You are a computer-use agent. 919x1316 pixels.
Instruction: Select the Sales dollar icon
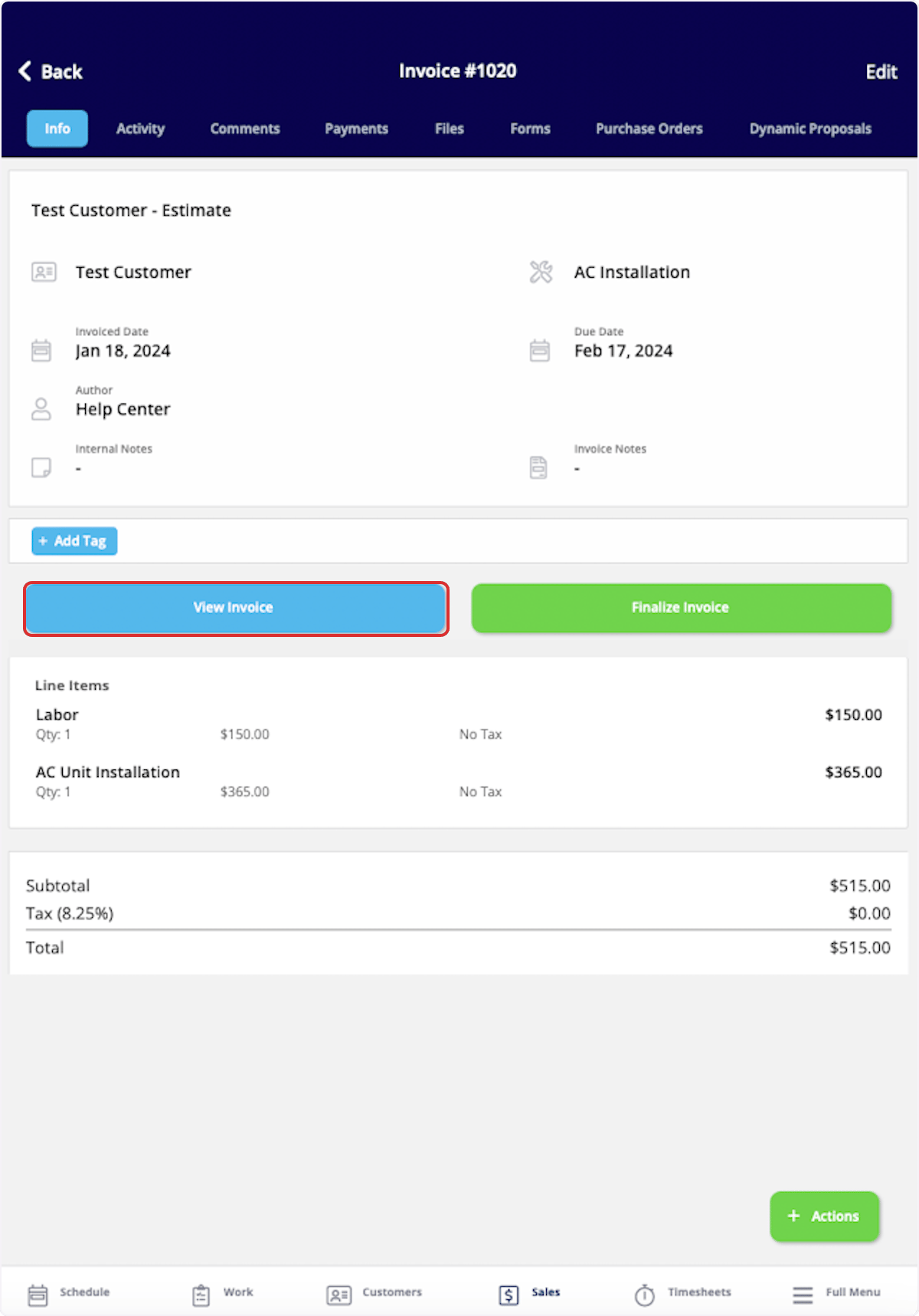pos(509,1295)
